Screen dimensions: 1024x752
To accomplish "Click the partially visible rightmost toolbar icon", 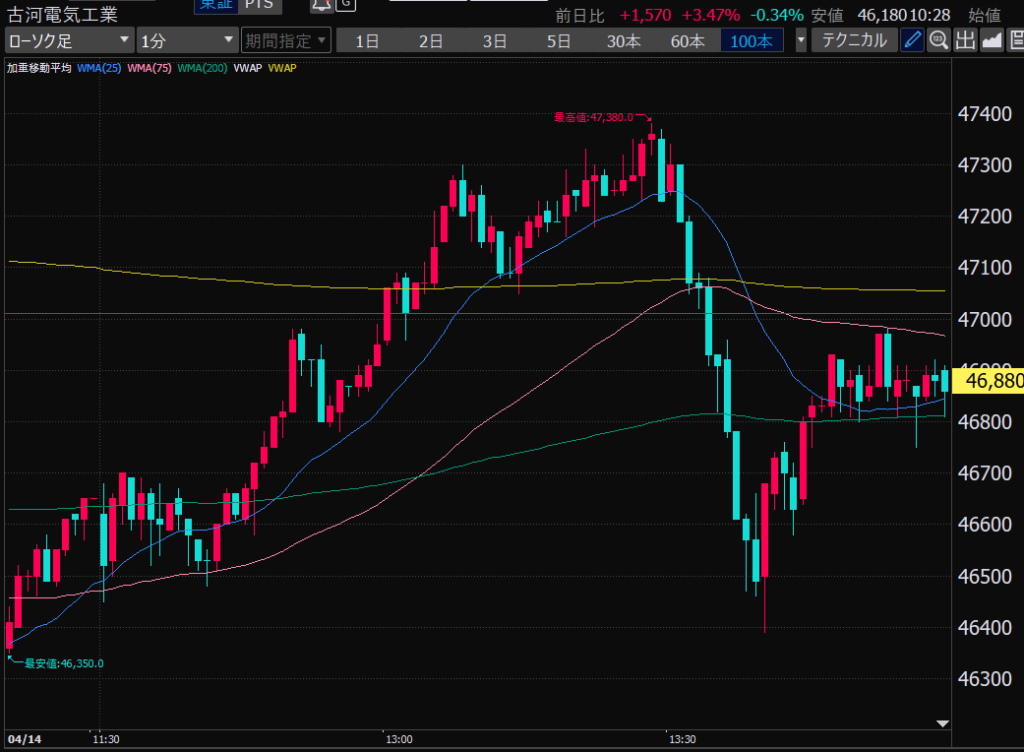I will tap(1016, 40).
